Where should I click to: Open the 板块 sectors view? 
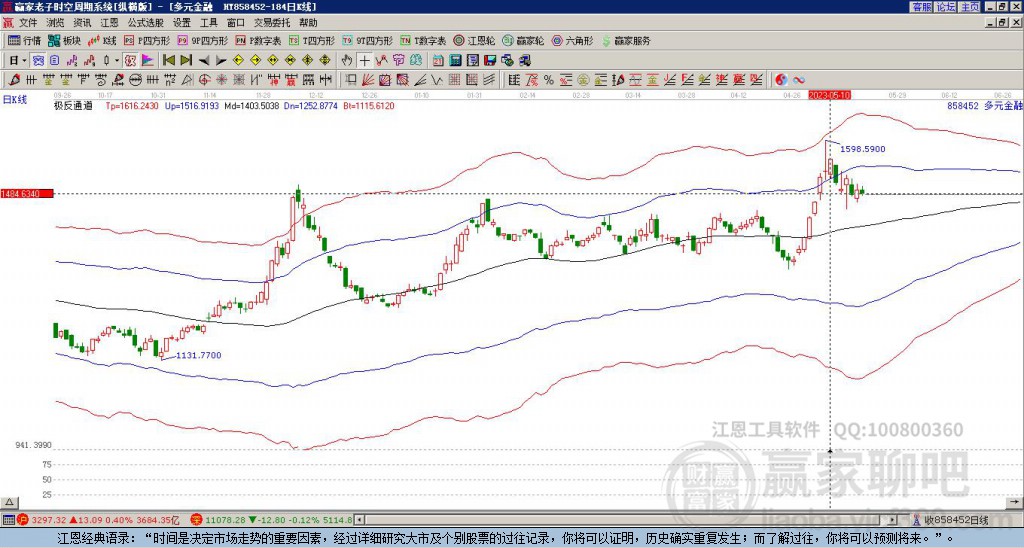click(x=64, y=40)
